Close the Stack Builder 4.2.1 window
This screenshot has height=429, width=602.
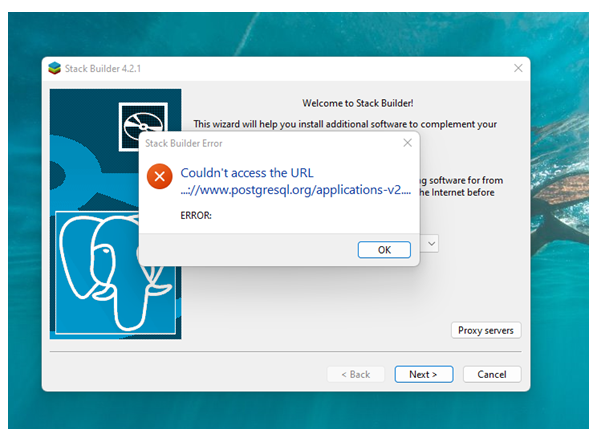point(517,67)
